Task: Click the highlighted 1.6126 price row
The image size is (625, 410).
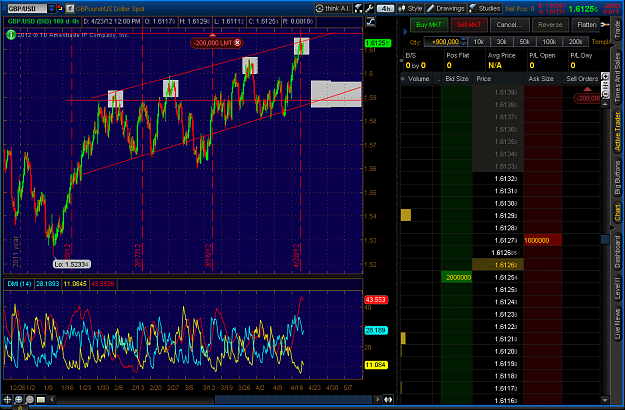Action: 498,265
